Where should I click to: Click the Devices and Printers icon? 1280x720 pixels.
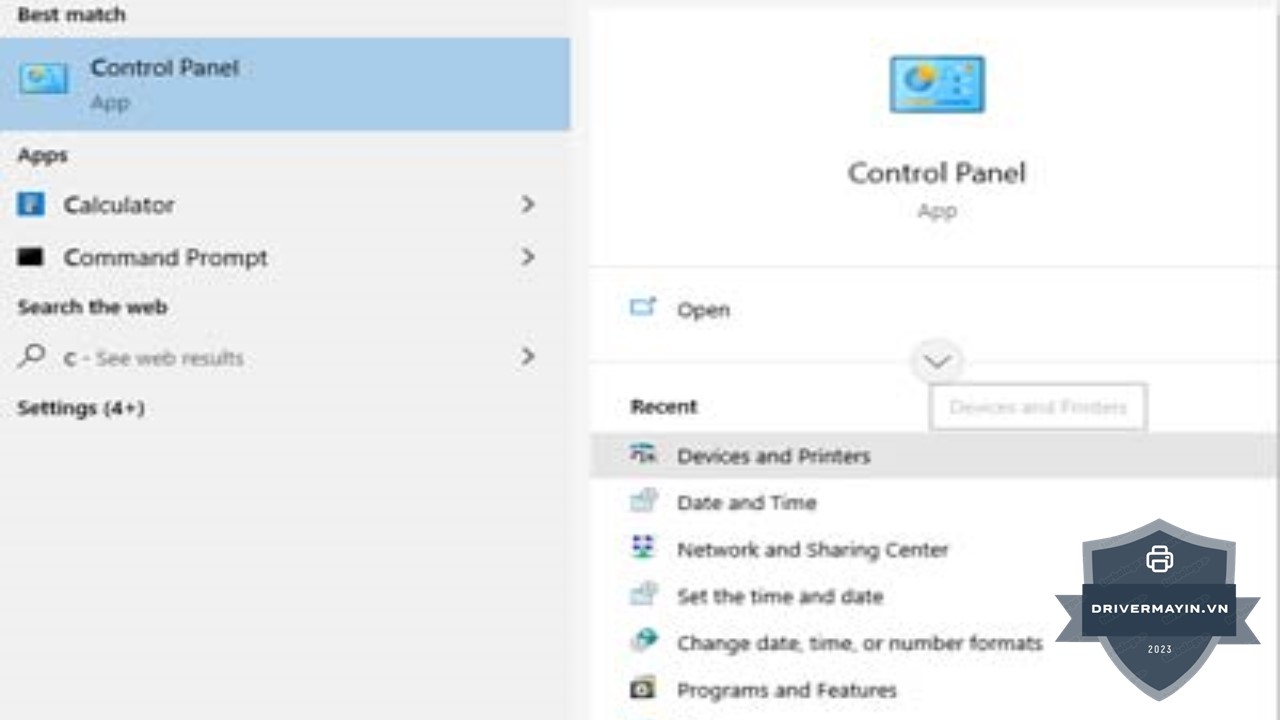coord(643,455)
